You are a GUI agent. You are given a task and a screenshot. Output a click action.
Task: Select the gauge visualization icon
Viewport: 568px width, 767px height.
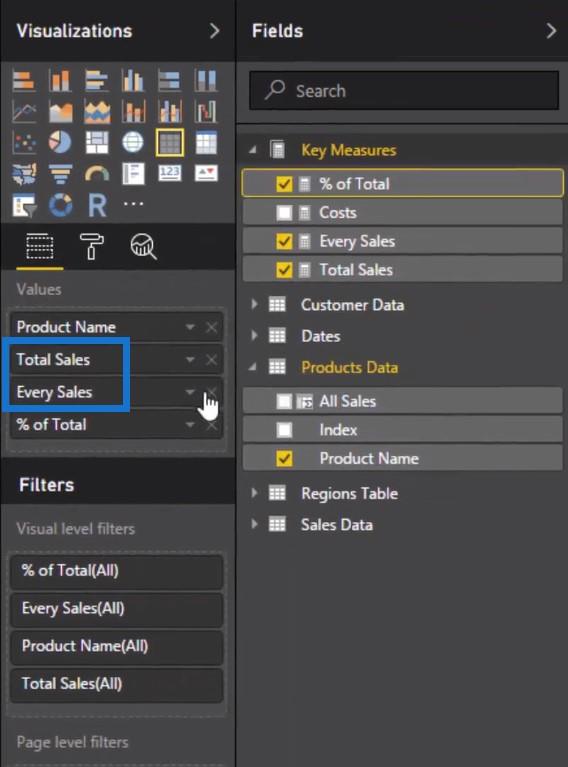pyautogui.click(x=97, y=174)
